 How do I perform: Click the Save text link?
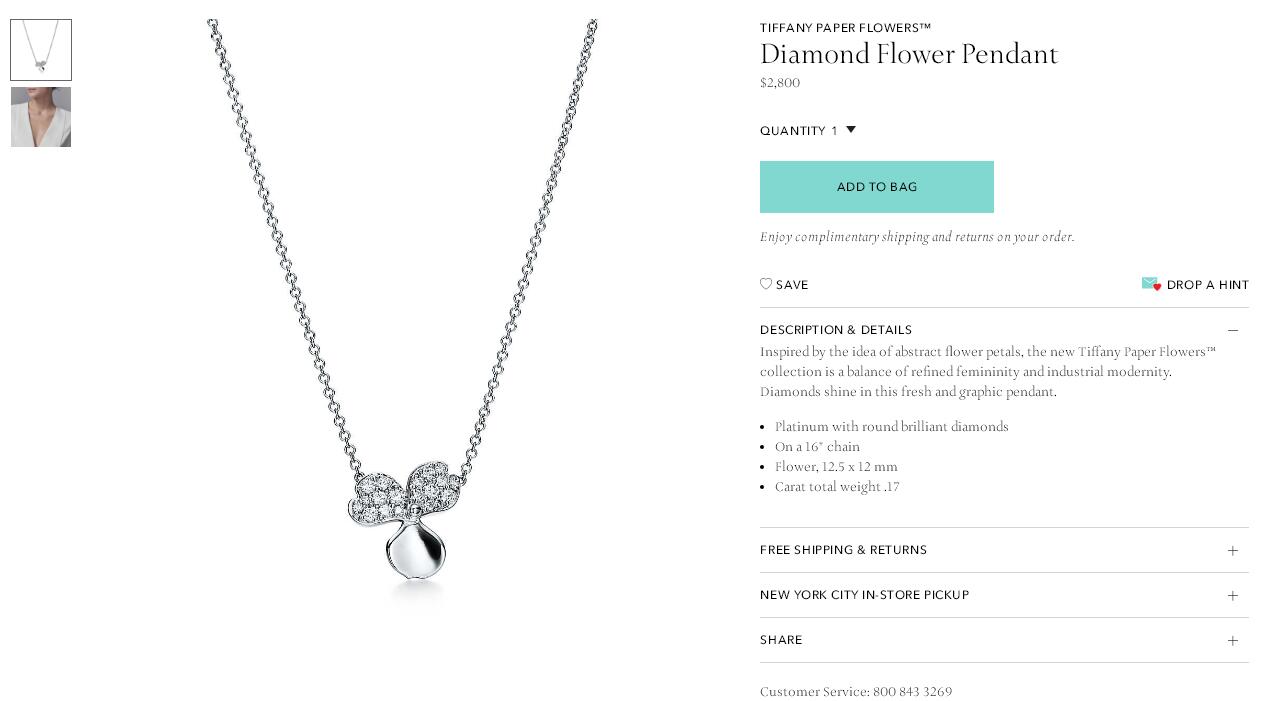(x=792, y=285)
